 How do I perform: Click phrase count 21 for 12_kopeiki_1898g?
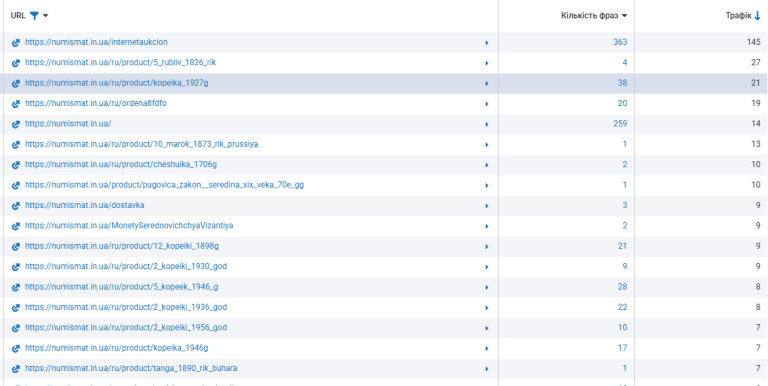tap(623, 246)
